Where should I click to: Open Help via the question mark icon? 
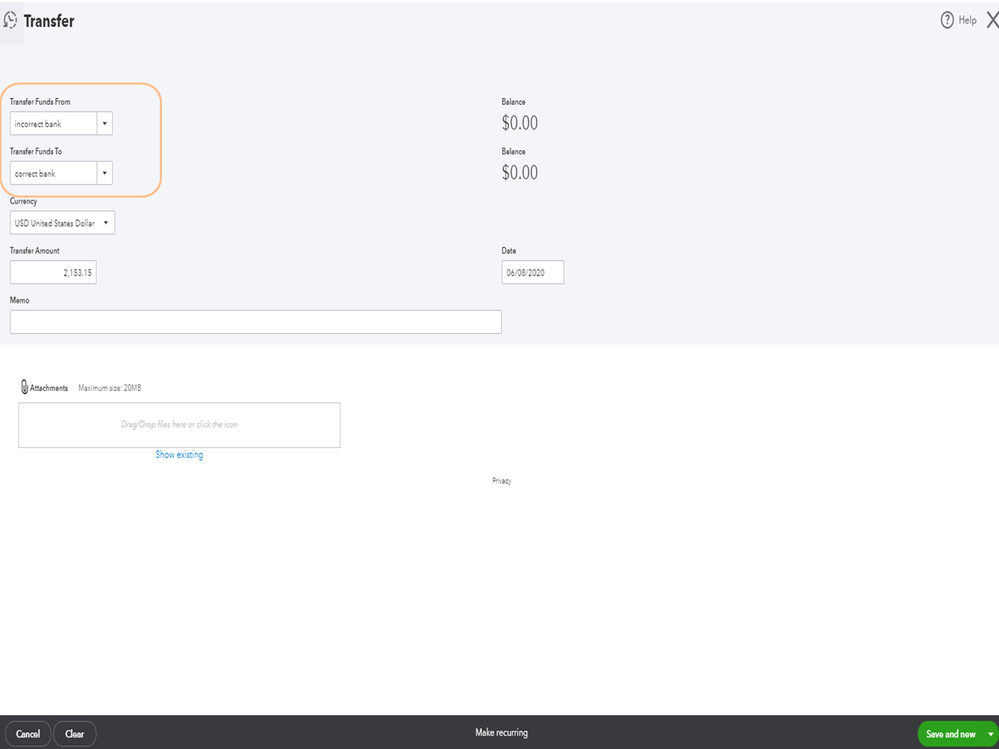point(947,20)
